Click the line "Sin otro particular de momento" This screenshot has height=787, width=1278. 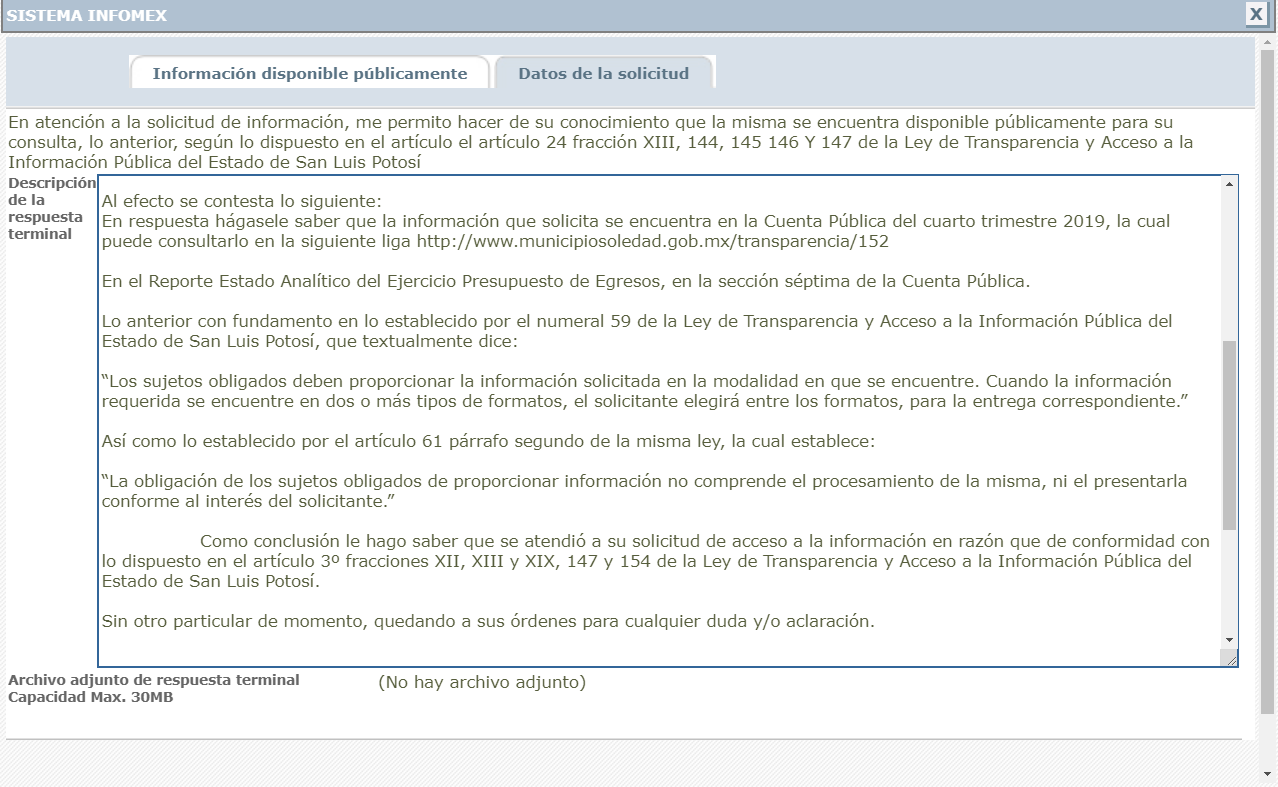(488, 621)
